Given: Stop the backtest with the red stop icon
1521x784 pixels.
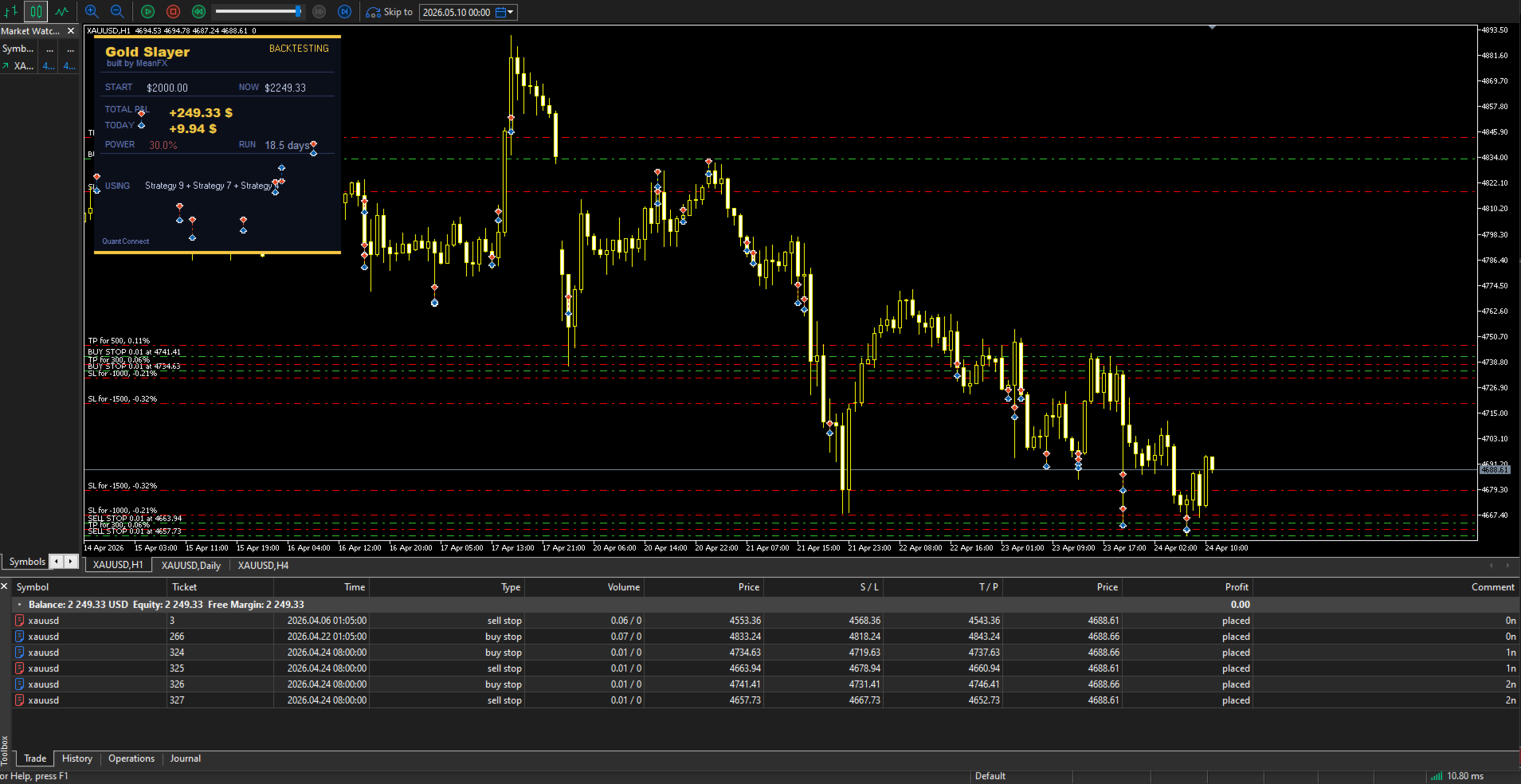Looking at the screenshot, I should (173, 11).
